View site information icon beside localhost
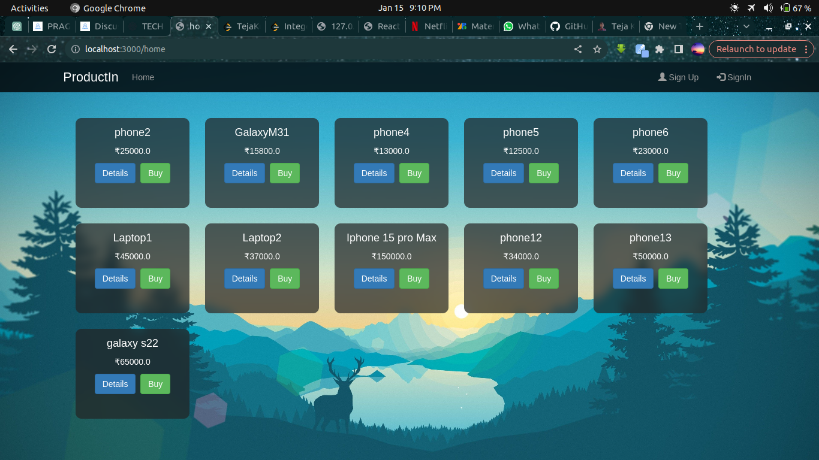Screen dimensions: 819x460 [75, 49]
